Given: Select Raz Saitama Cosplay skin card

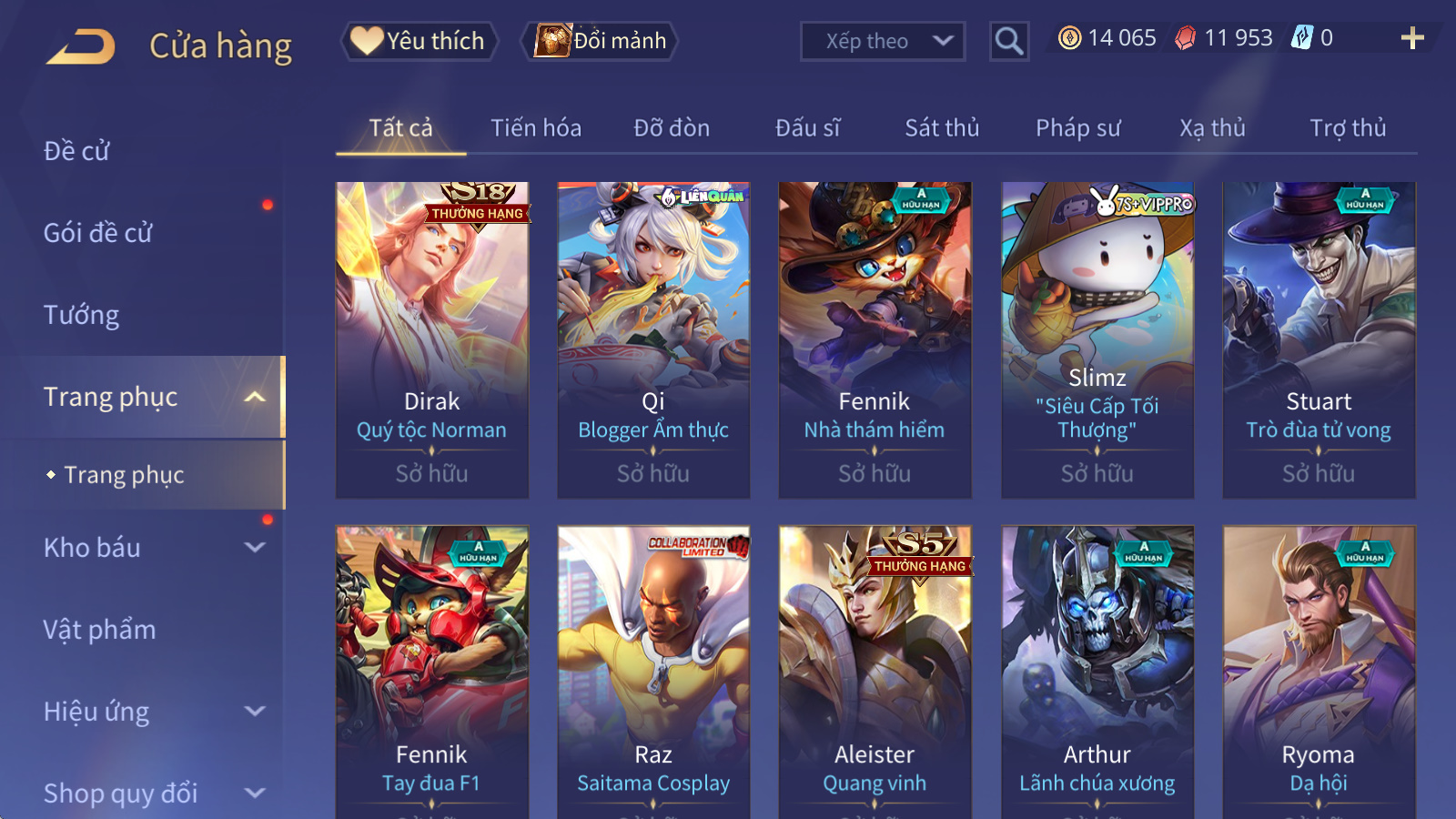Looking at the screenshot, I should coord(653,672).
